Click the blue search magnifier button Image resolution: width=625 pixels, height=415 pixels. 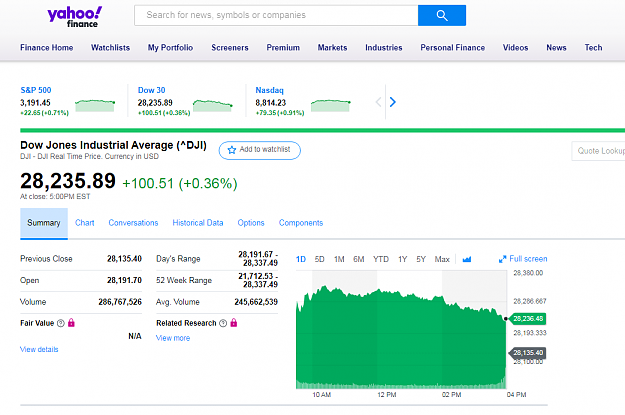(442, 16)
